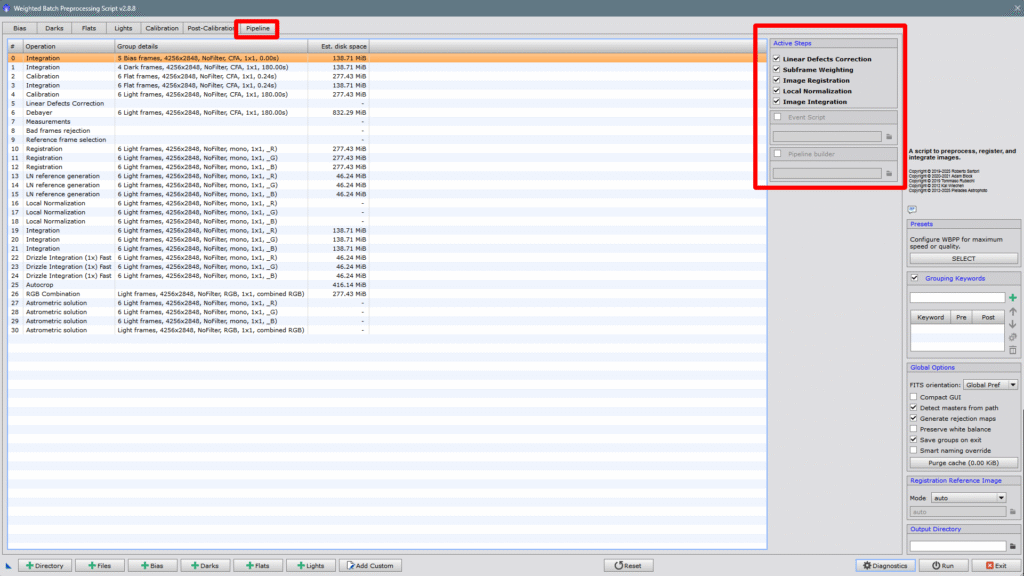Screen dimensions: 1024x576
Task: Select the Debayer row in pipeline list
Action: point(42,112)
